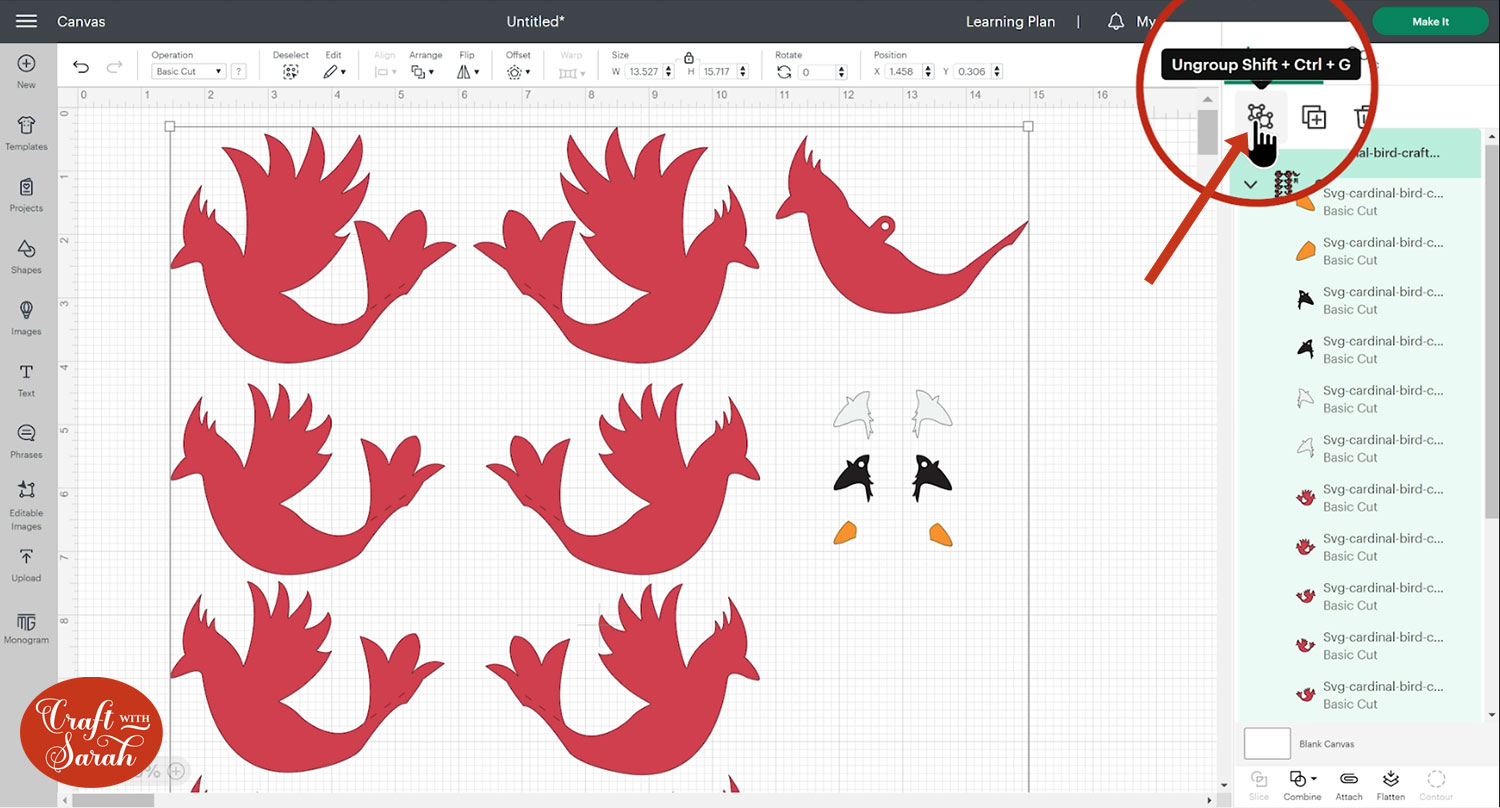Open the hamburger main menu
The width and height of the screenshot is (1500, 808).
point(27,21)
